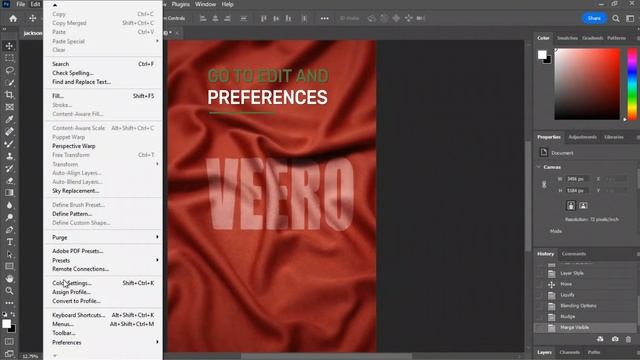Delete current state trash icon in History
The image size is (640, 360).
pyautogui.click(x=628, y=339)
